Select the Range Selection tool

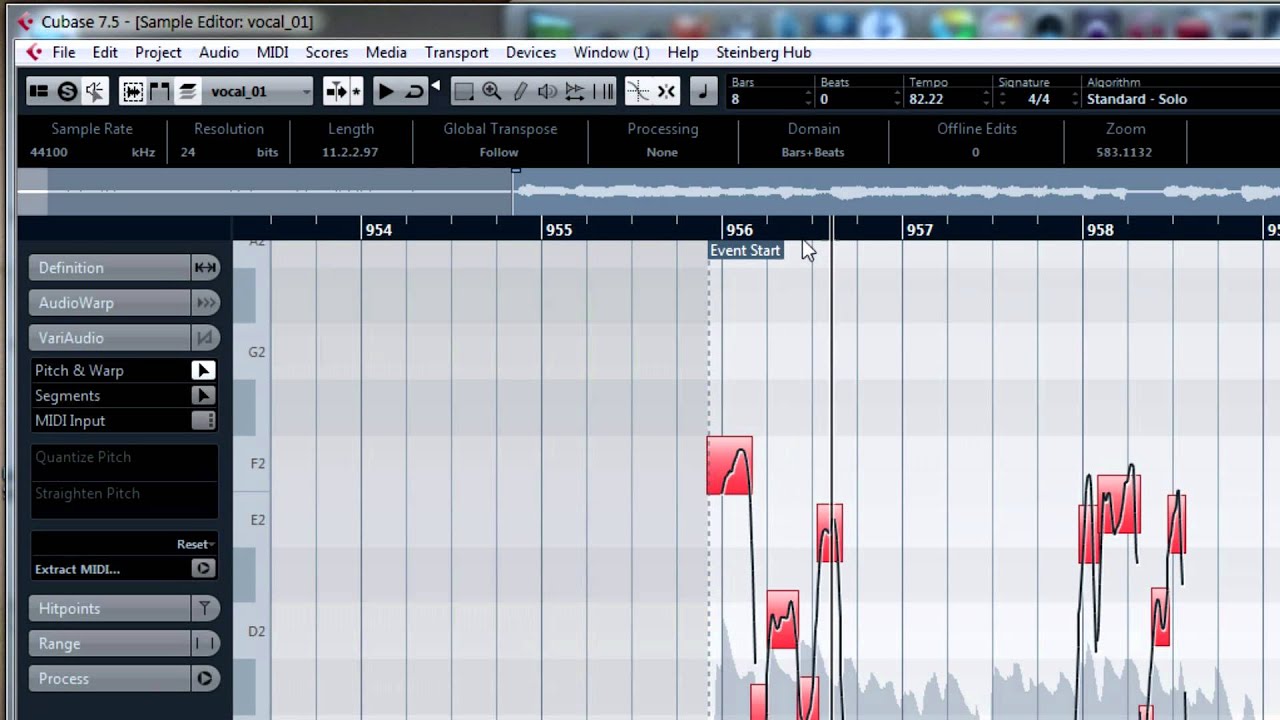(463, 92)
